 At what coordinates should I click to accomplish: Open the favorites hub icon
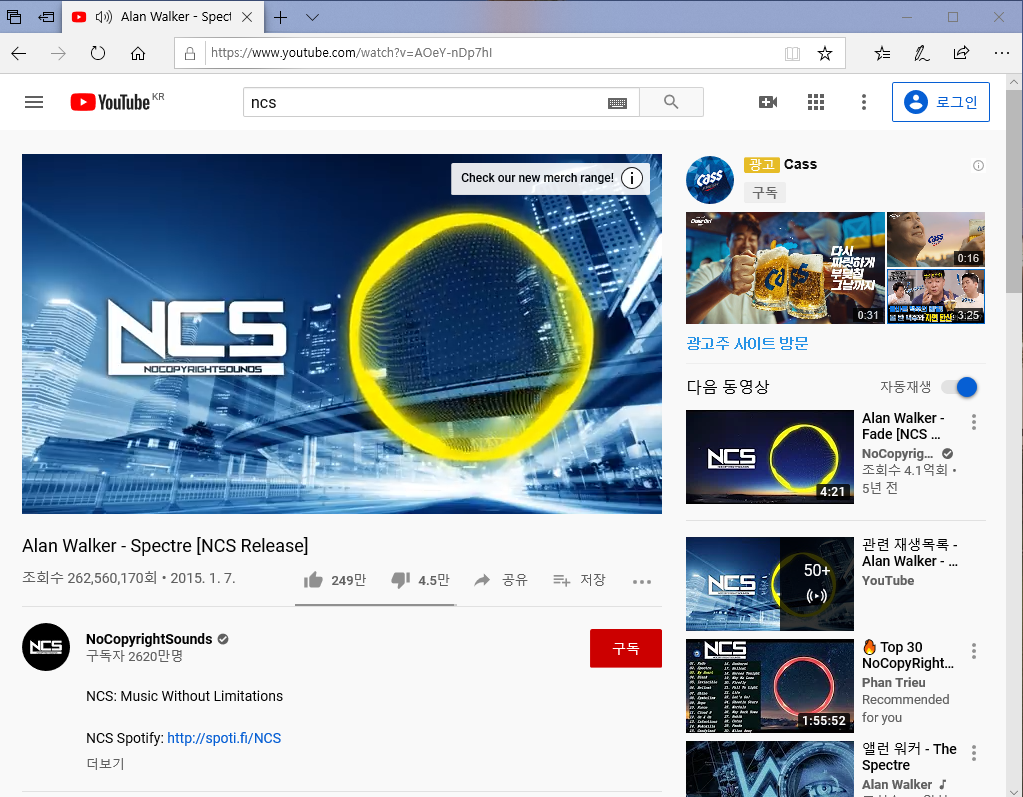[x=882, y=53]
